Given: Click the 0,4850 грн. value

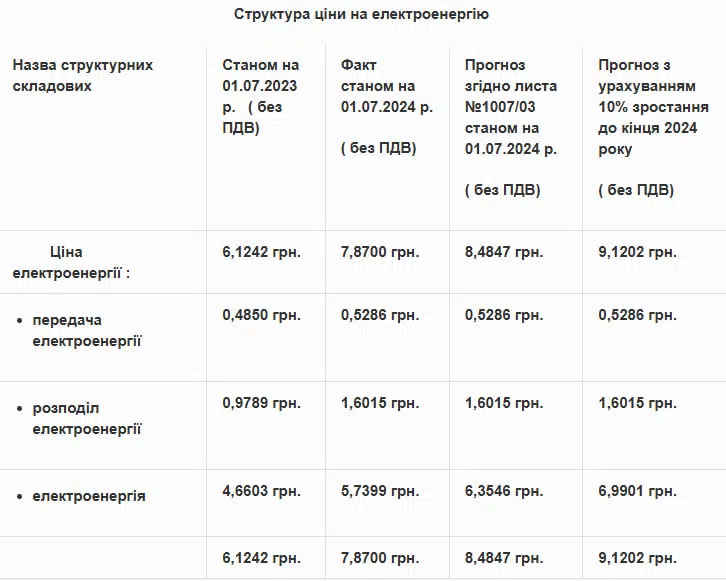Looking at the screenshot, I should (x=261, y=315).
